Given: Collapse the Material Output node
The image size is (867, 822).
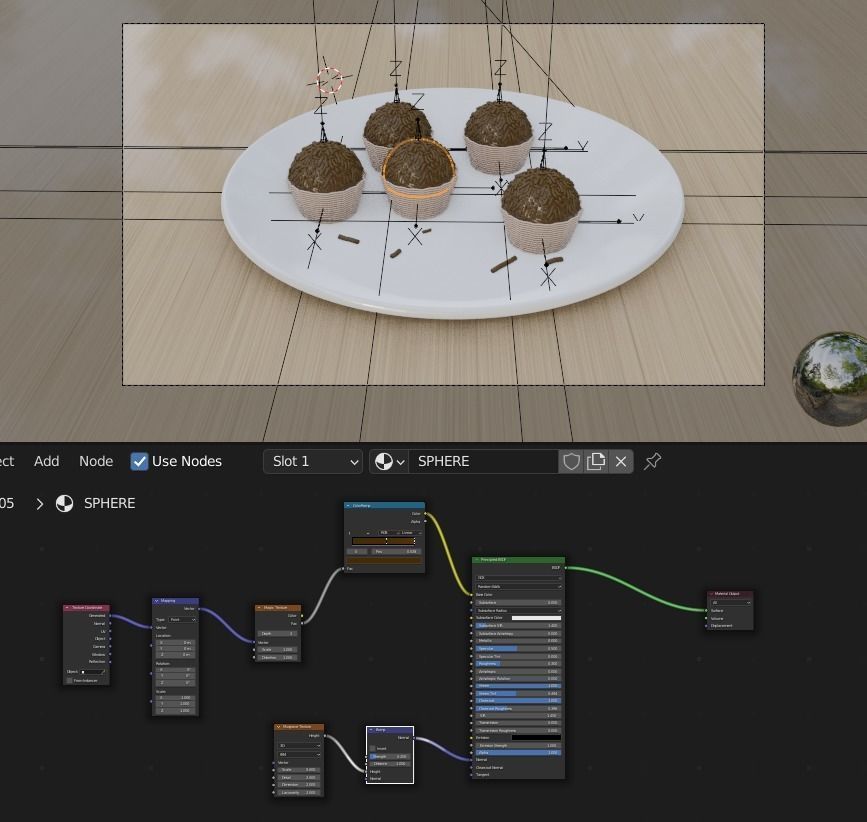Looking at the screenshot, I should tap(712, 594).
